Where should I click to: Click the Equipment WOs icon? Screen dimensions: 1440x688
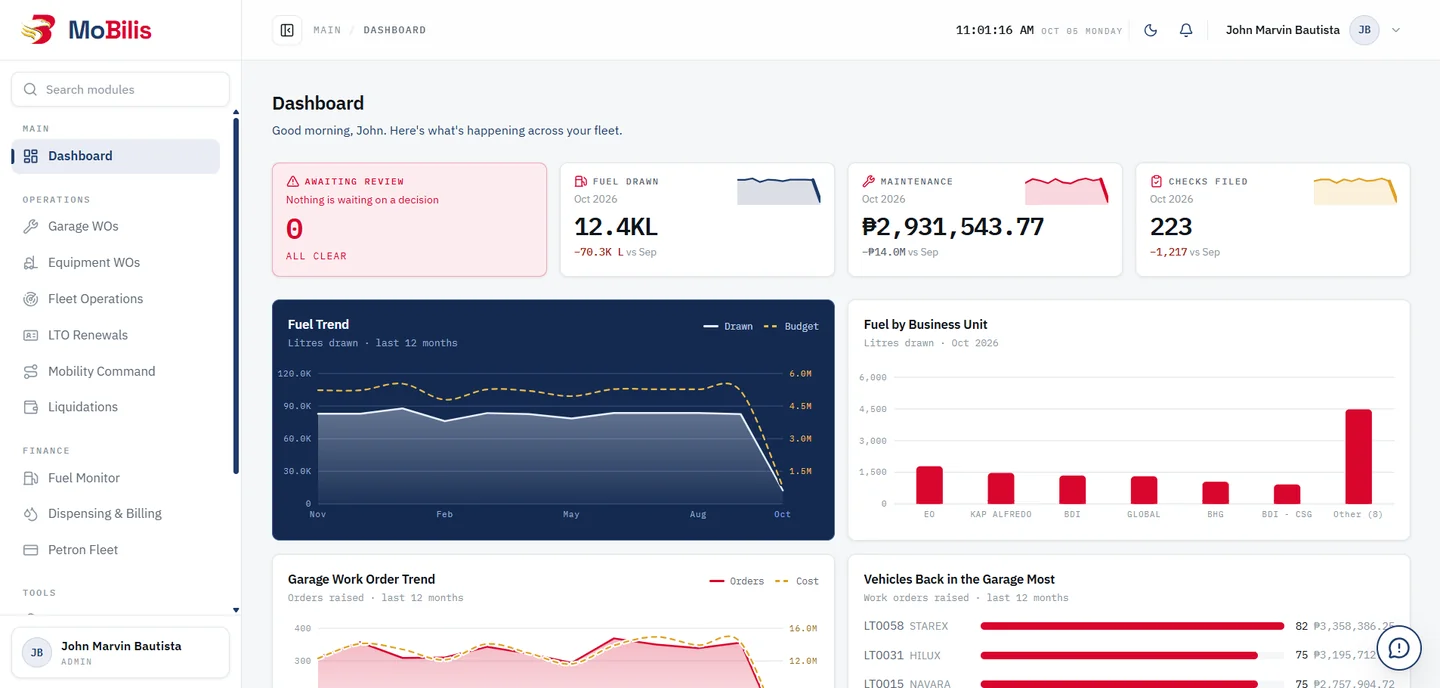coord(31,263)
